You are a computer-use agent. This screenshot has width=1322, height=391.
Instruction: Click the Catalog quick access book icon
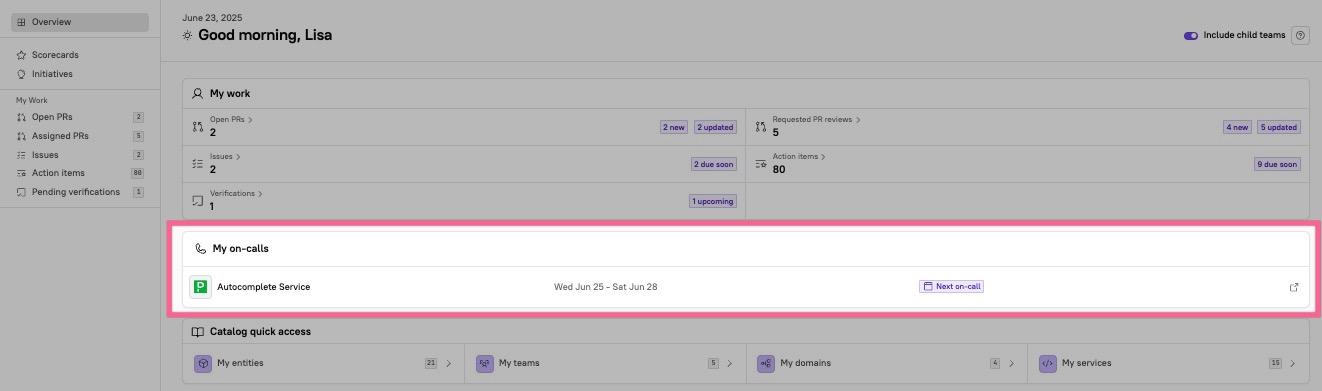pyautogui.click(x=198, y=332)
